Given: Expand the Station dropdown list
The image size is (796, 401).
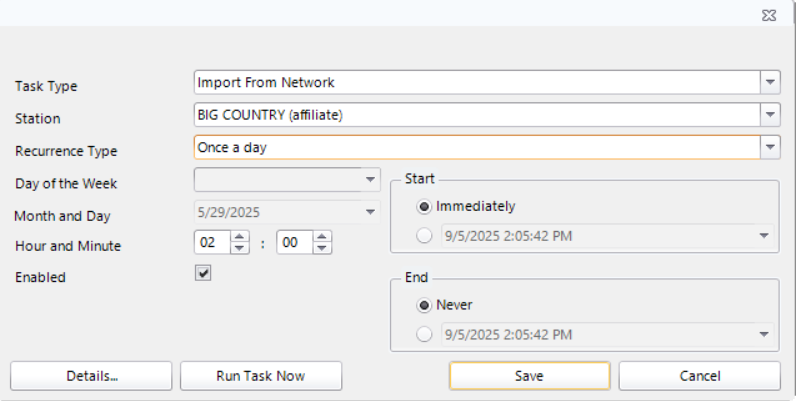Looking at the screenshot, I should 770,114.
